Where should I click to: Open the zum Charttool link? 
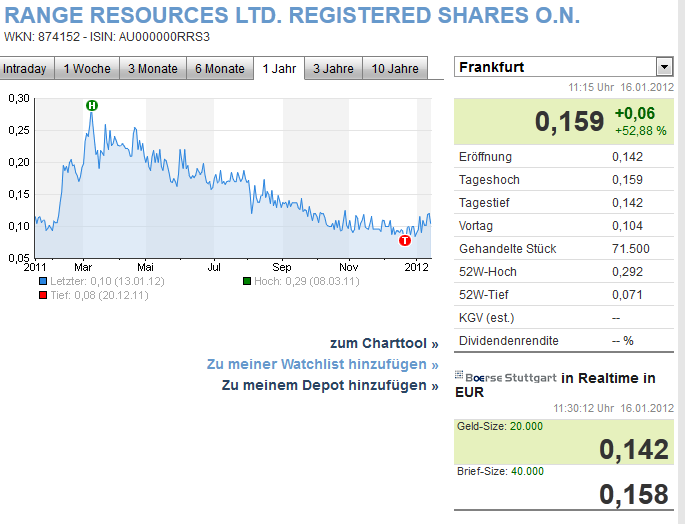coord(384,344)
